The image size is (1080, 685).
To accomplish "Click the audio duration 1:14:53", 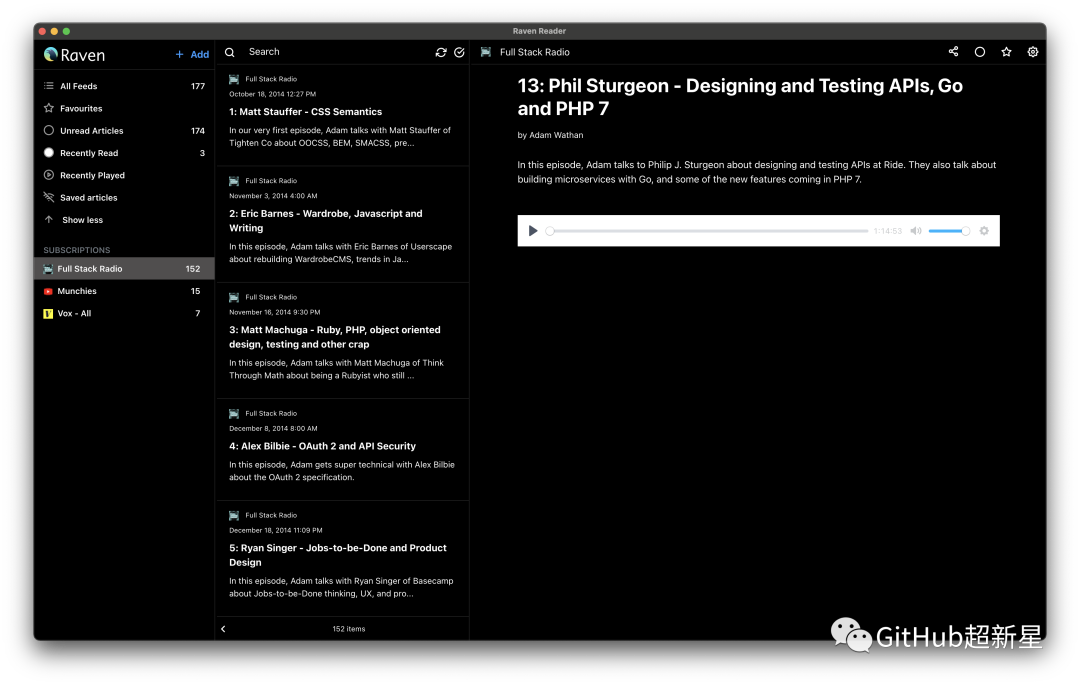I will (887, 231).
